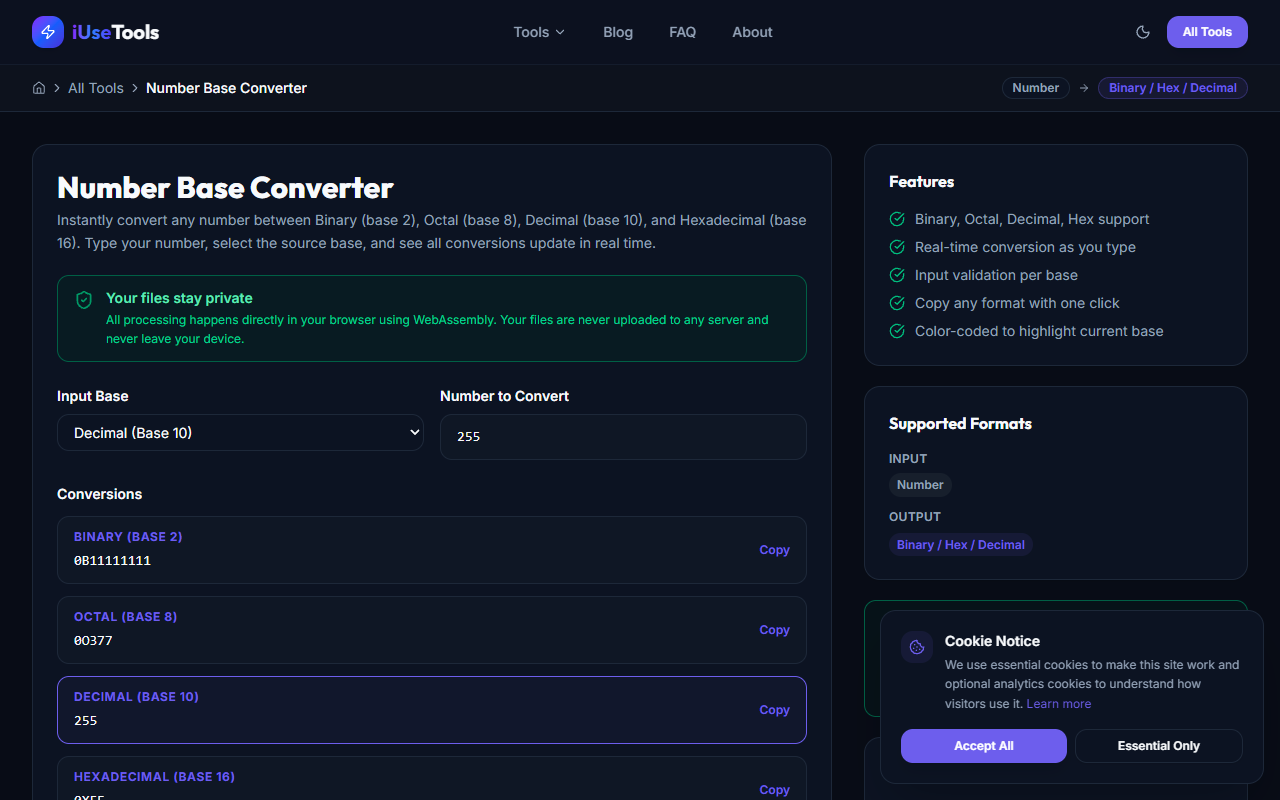Click the All Tools breadcrumb link
Viewport: 1280px width, 800px height.
click(x=96, y=88)
